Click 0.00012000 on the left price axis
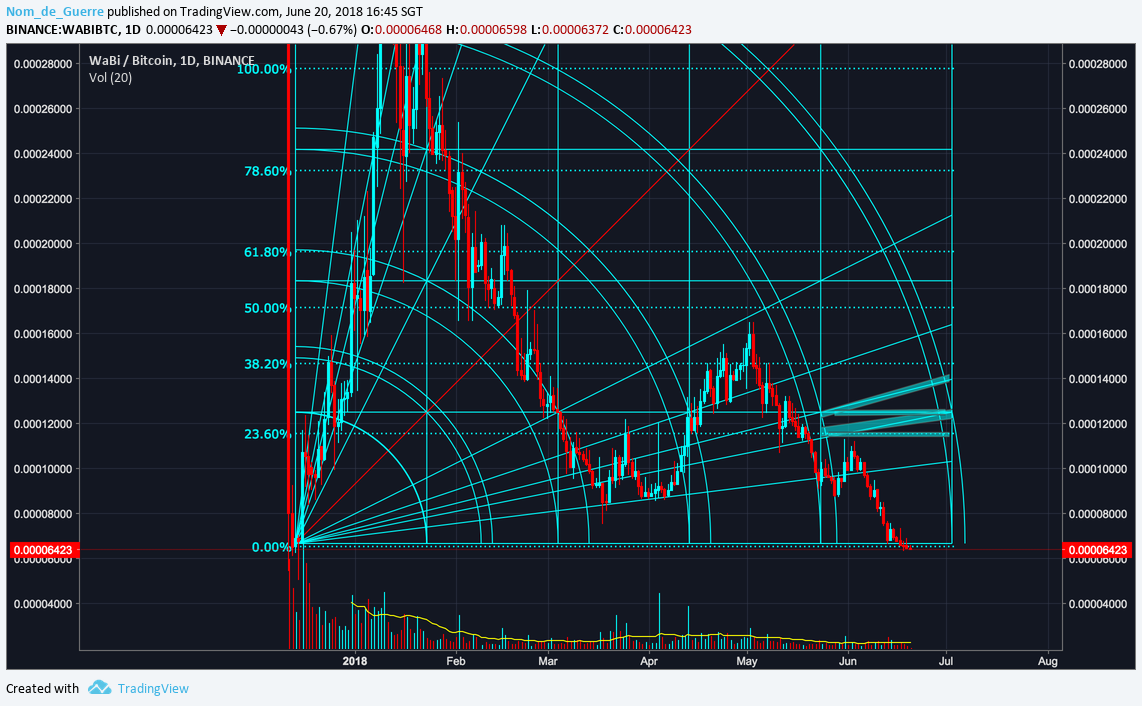The height and width of the screenshot is (706, 1142). click(43, 424)
